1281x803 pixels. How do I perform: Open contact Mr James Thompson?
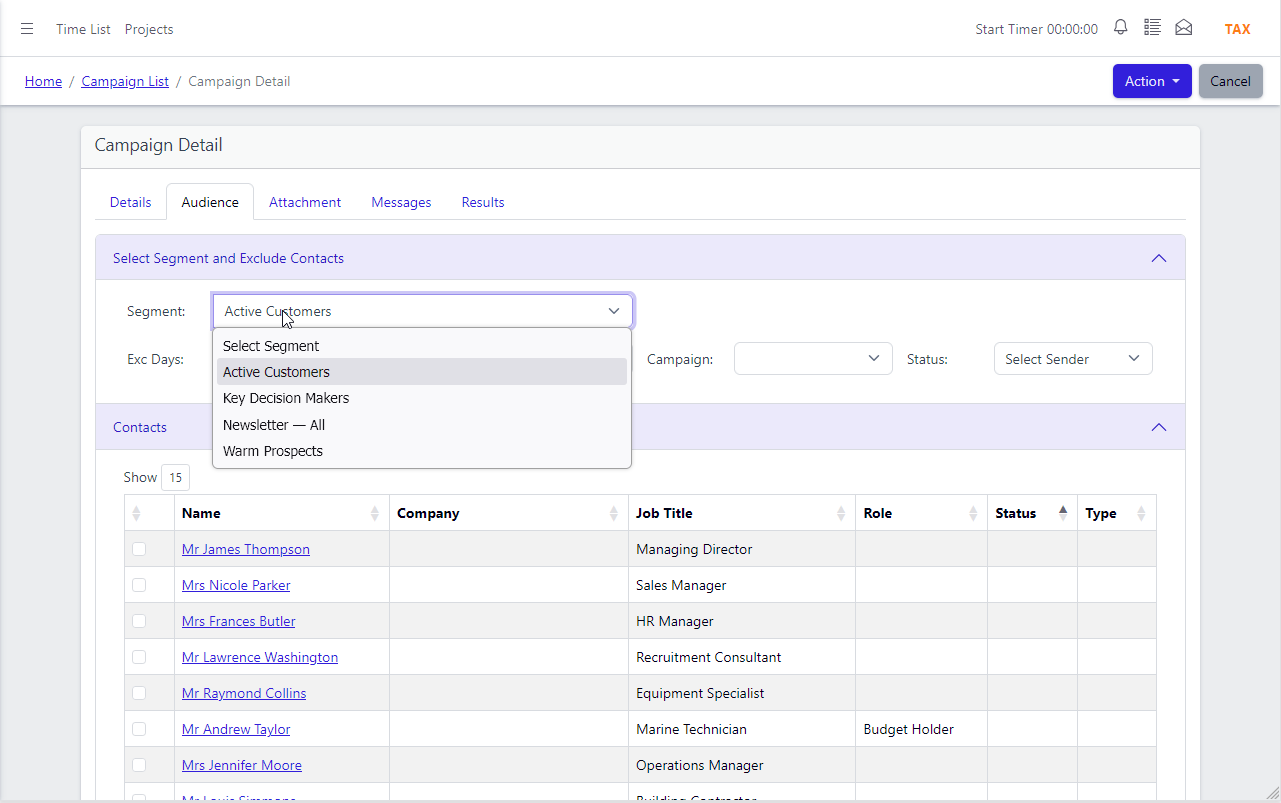[x=246, y=549]
